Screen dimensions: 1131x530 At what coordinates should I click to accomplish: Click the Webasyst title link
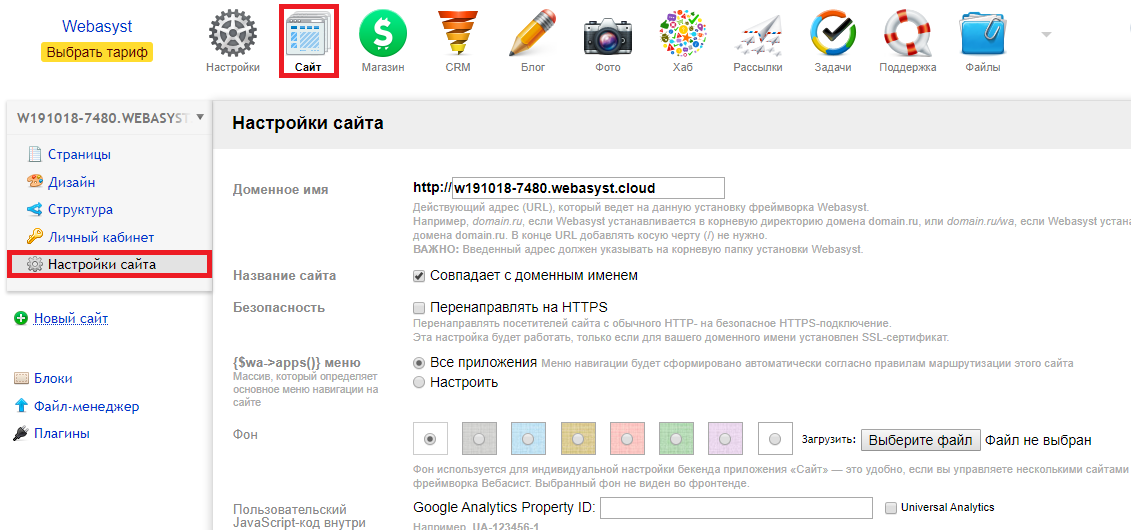pyautogui.click(x=97, y=27)
